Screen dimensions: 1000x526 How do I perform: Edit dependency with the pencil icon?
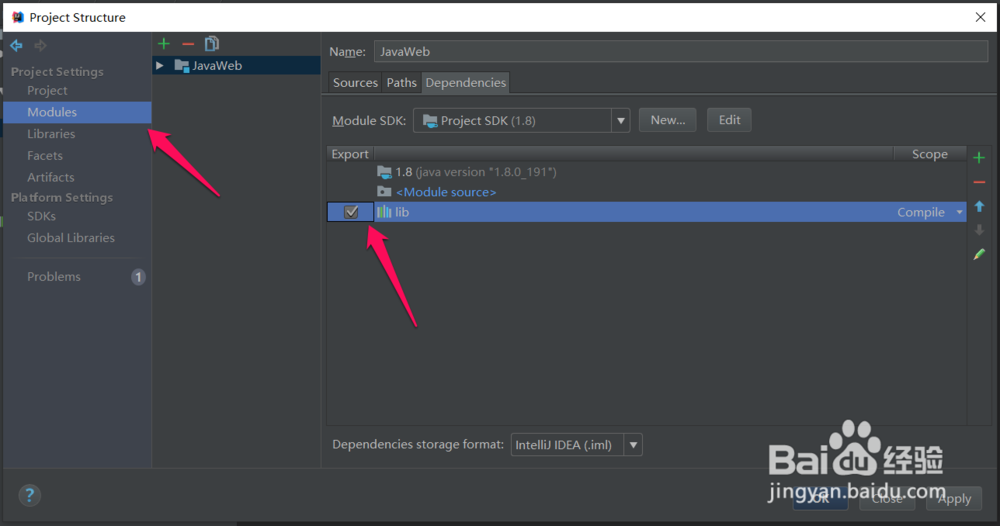[979, 254]
